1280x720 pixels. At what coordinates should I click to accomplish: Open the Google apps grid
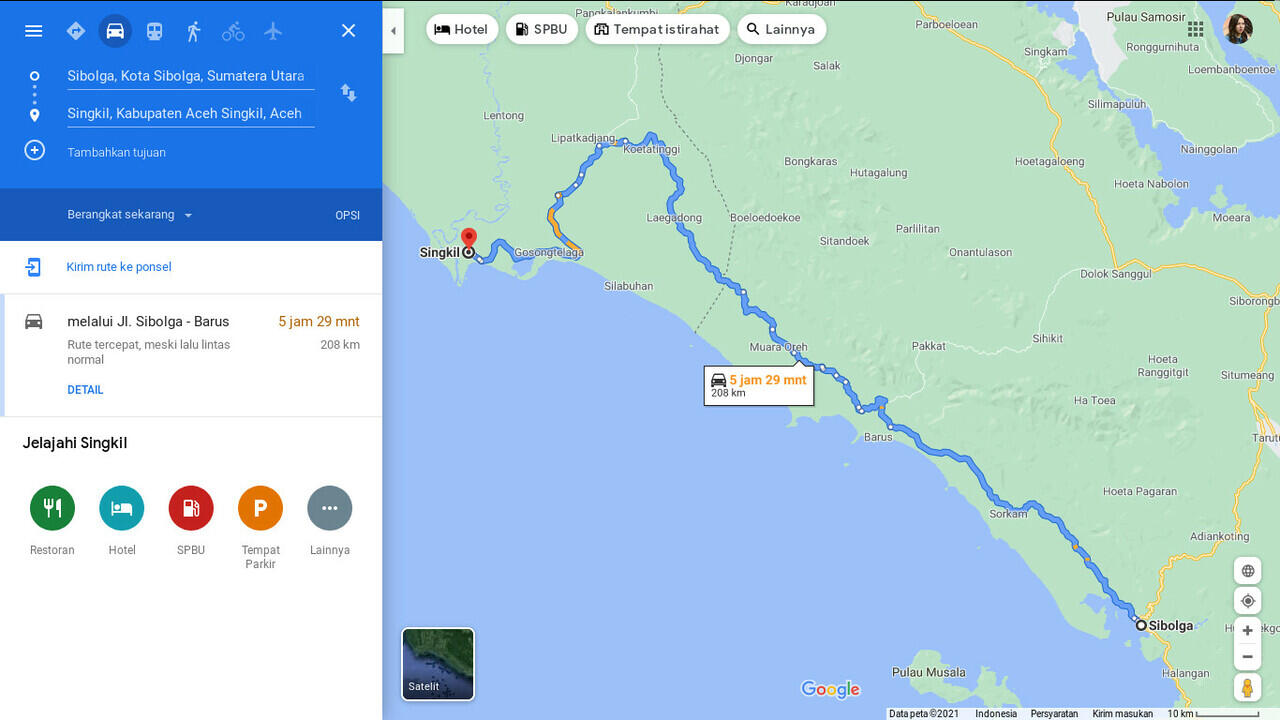1195,29
